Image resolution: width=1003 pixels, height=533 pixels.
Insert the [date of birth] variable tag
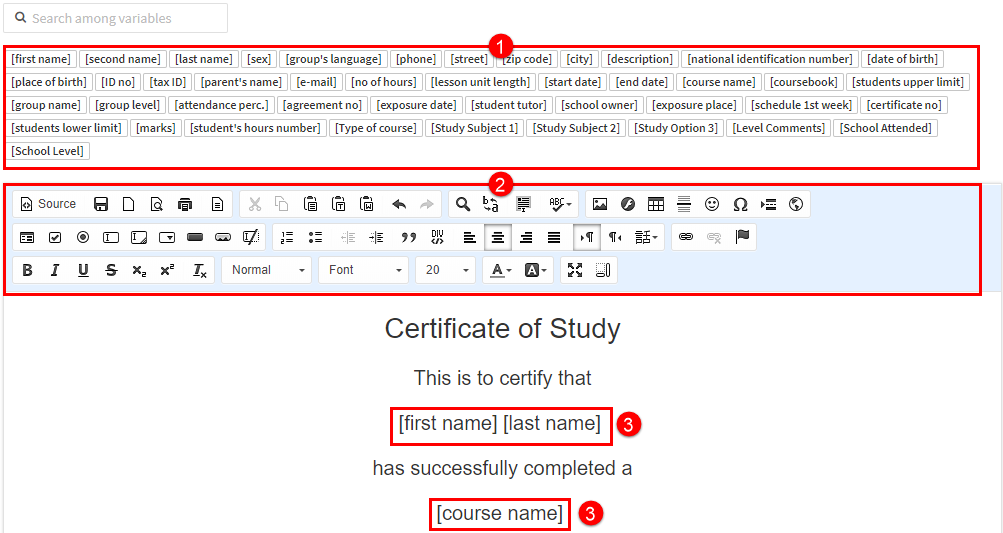pyautogui.click(x=902, y=59)
